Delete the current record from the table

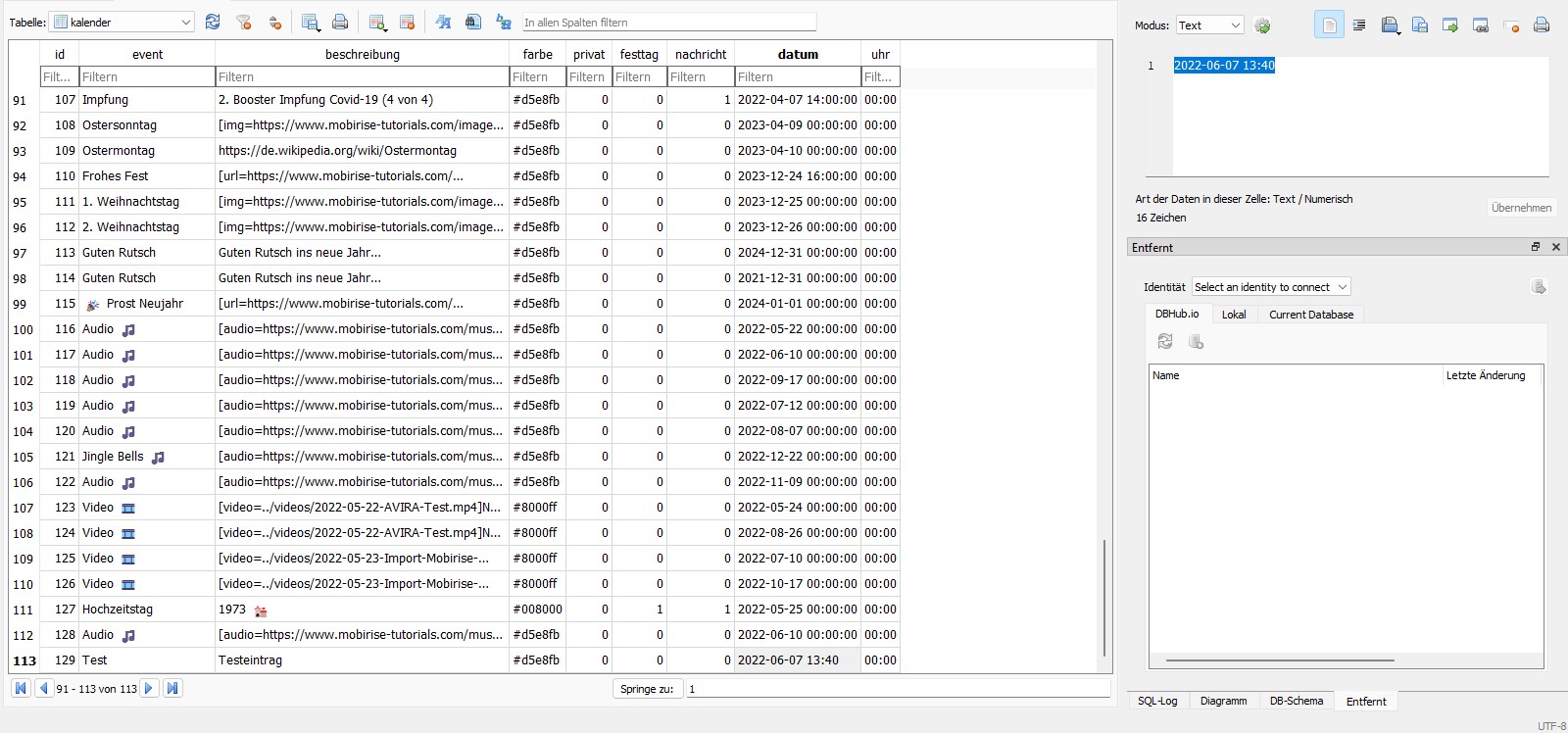tap(408, 22)
